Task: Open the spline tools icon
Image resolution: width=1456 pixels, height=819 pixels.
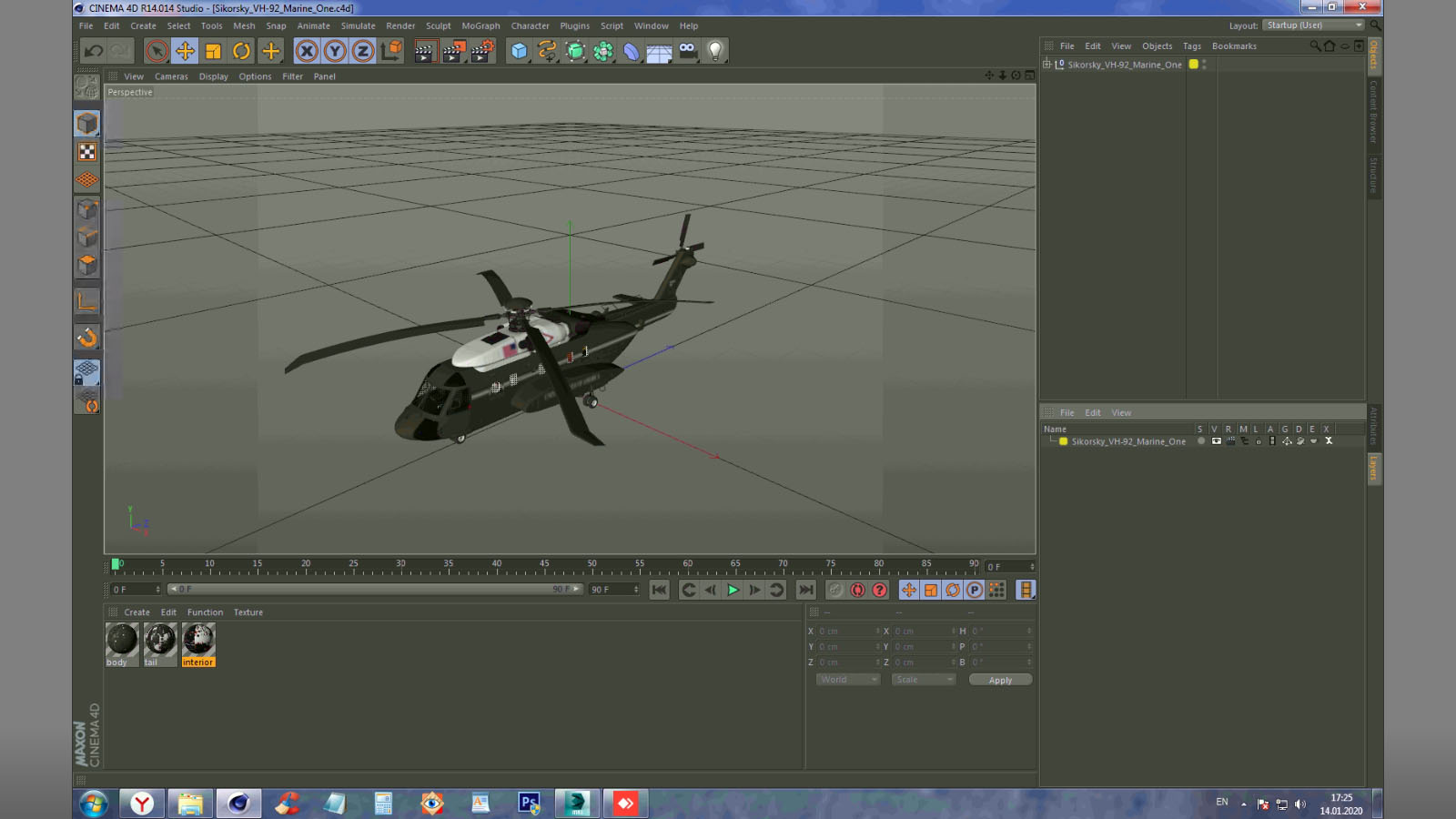Action: (547, 51)
